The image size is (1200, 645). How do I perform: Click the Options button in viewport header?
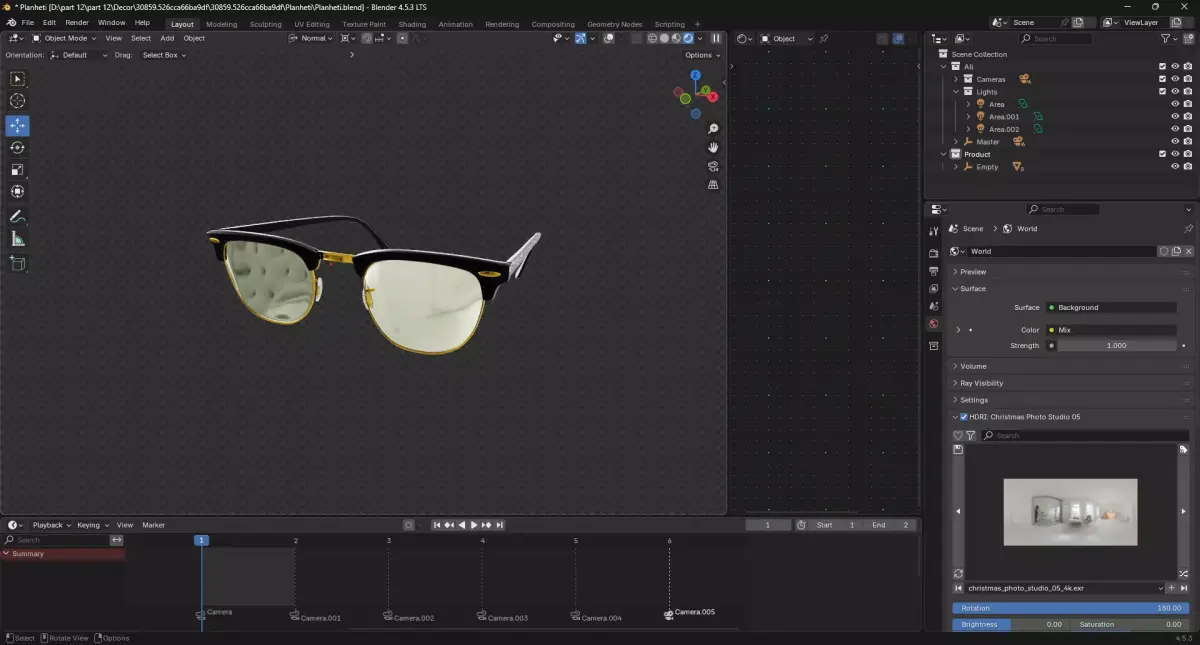coord(701,55)
